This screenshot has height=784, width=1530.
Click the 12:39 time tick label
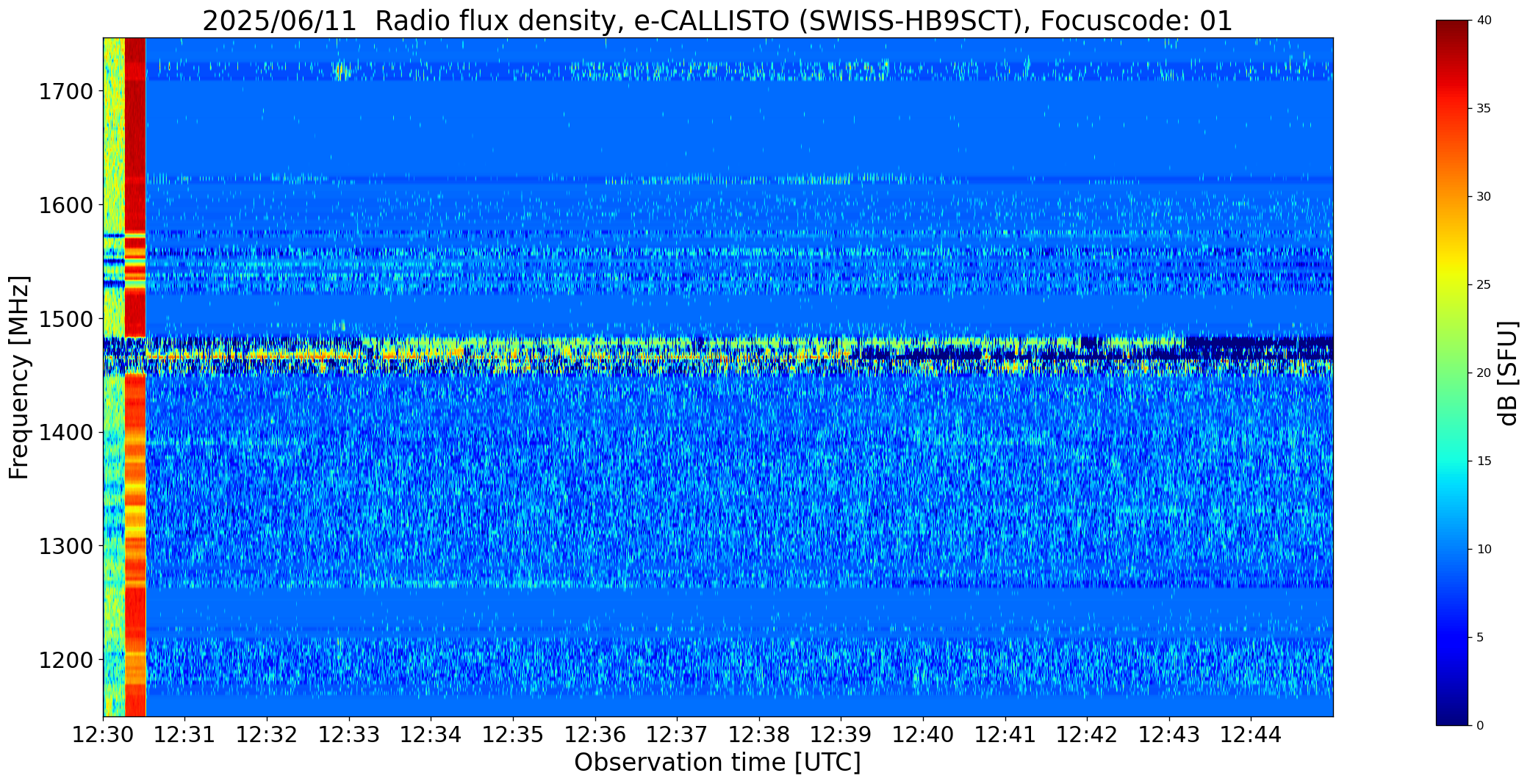tap(841, 735)
